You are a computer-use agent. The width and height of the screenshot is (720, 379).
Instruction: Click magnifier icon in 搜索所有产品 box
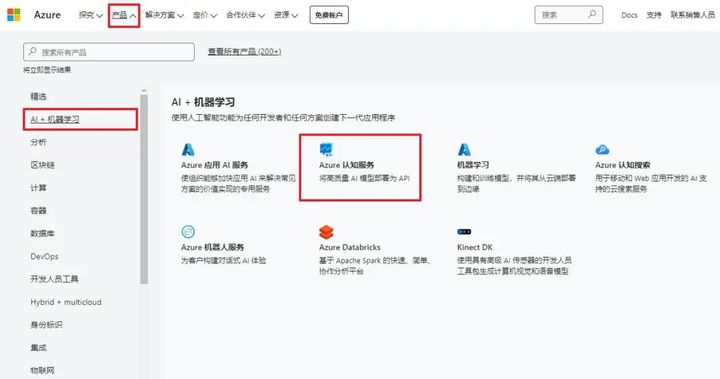pos(33,51)
